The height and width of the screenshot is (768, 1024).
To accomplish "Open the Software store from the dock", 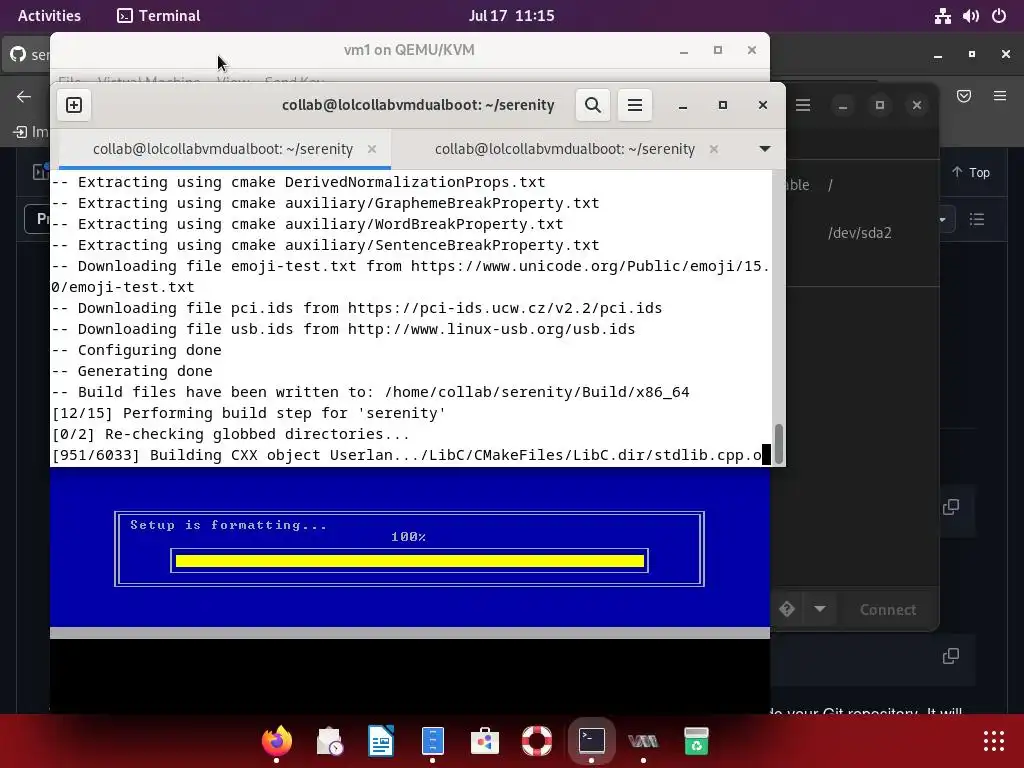I will [485, 741].
